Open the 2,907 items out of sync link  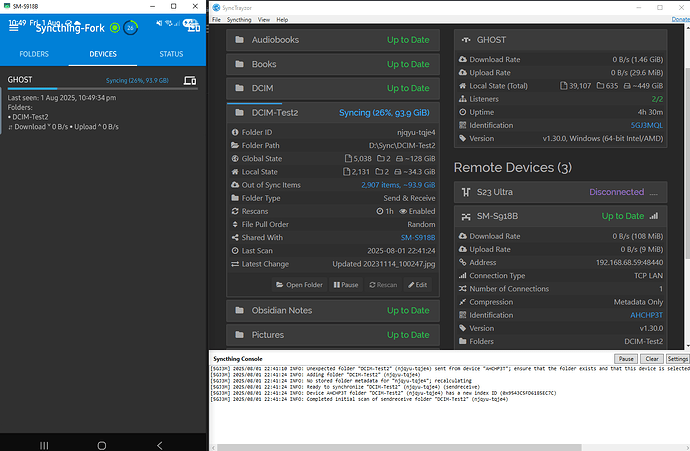398,185
